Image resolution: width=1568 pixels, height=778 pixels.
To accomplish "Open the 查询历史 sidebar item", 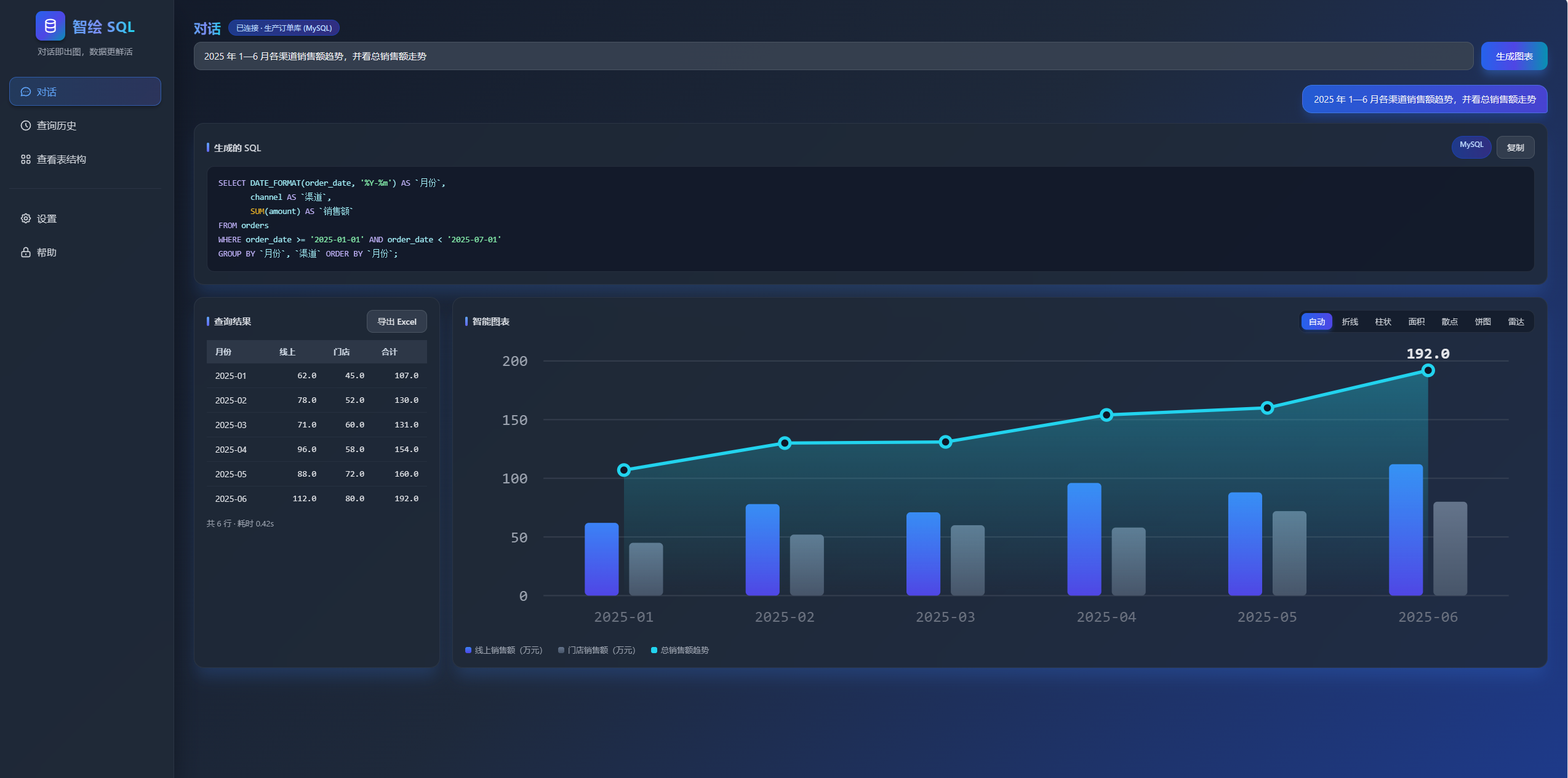I will pos(85,125).
